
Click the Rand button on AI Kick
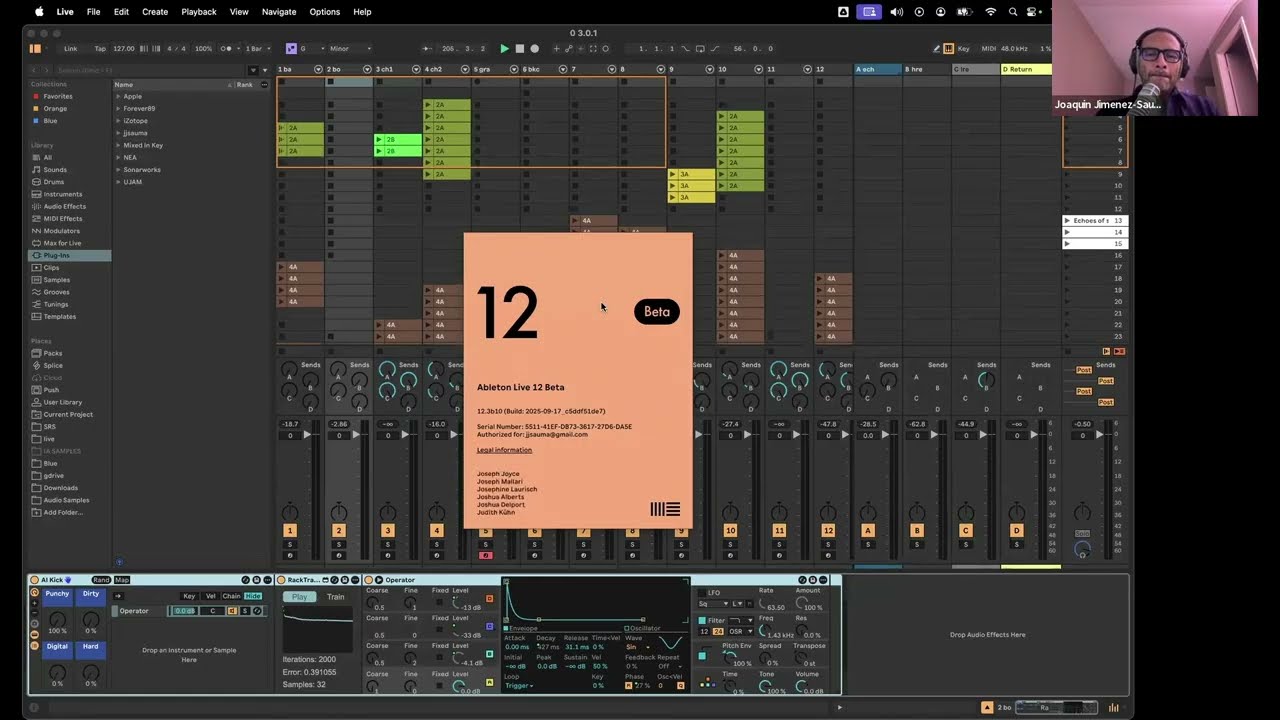point(101,580)
